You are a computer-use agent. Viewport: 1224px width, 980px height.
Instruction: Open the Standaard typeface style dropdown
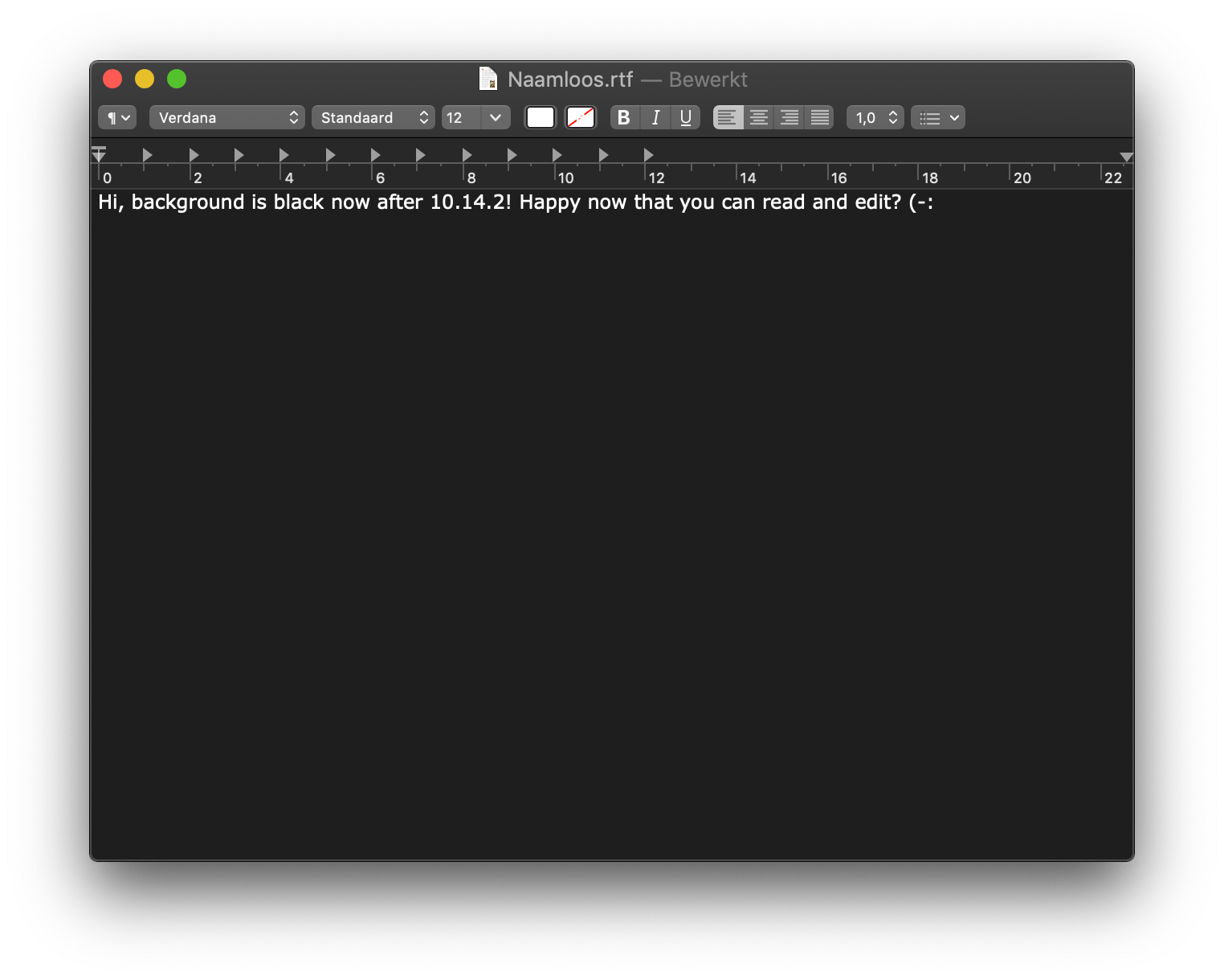click(373, 118)
